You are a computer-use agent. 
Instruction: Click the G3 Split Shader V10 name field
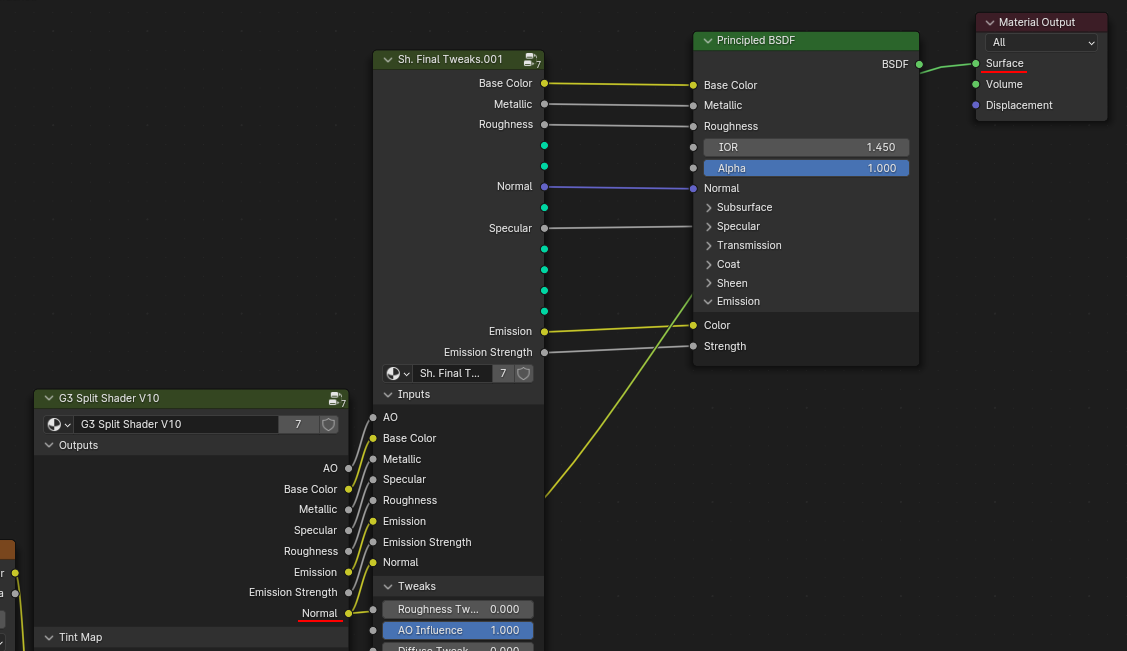pyautogui.click(x=175, y=424)
